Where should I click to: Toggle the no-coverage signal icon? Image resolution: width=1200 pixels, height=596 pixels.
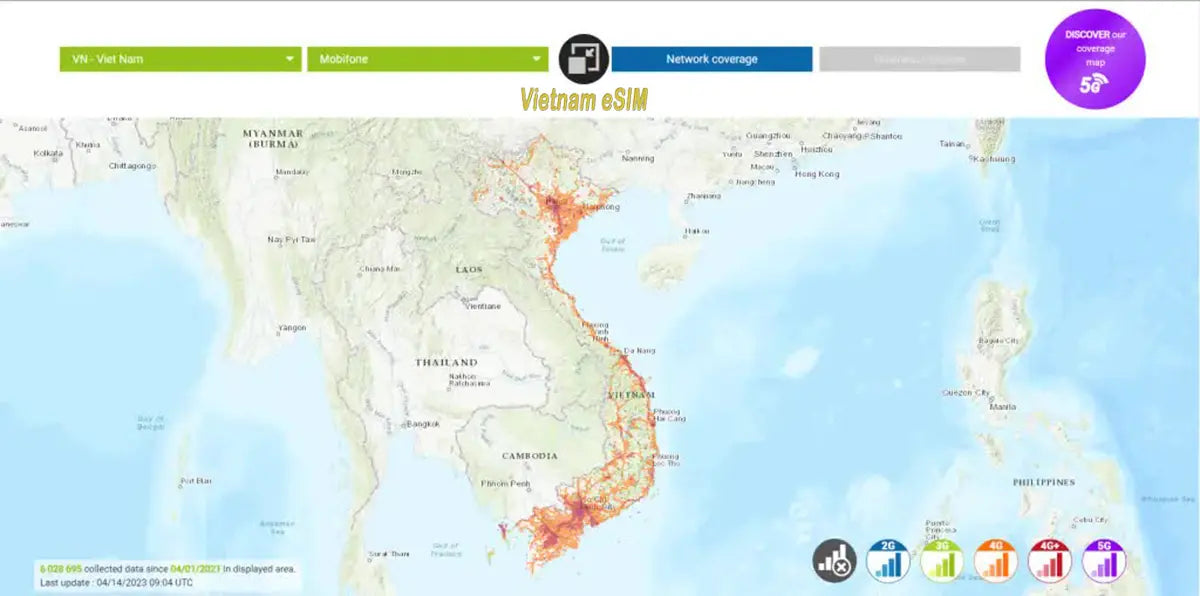click(834, 562)
